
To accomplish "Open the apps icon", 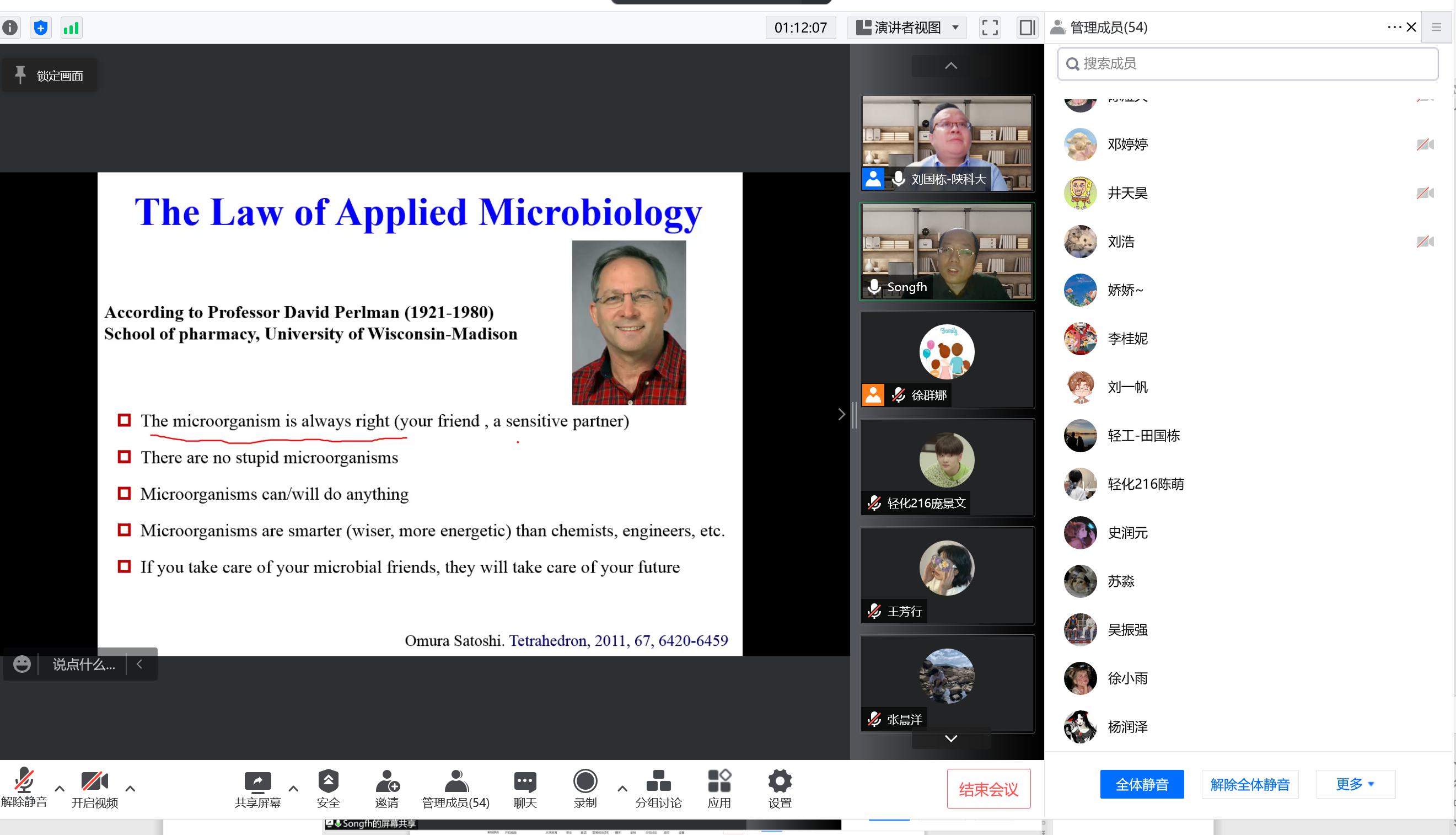I will [x=719, y=781].
